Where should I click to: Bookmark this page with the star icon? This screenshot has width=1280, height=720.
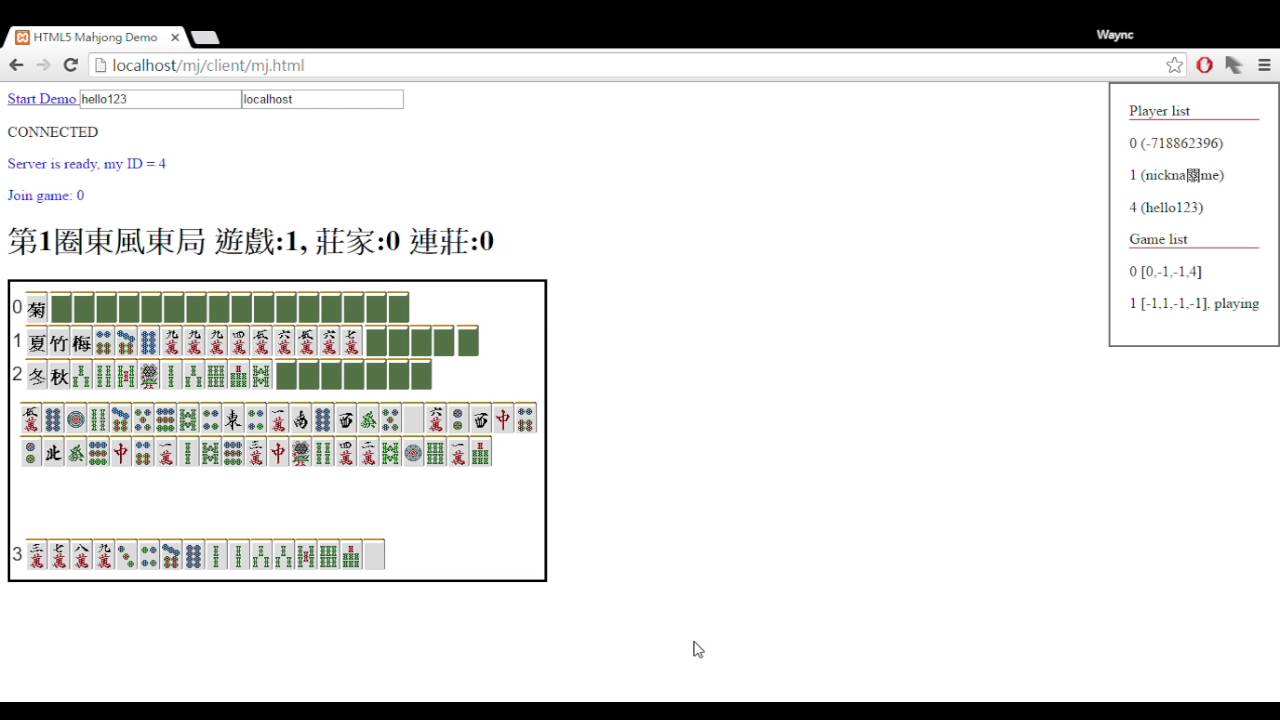tap(1174, 65)
